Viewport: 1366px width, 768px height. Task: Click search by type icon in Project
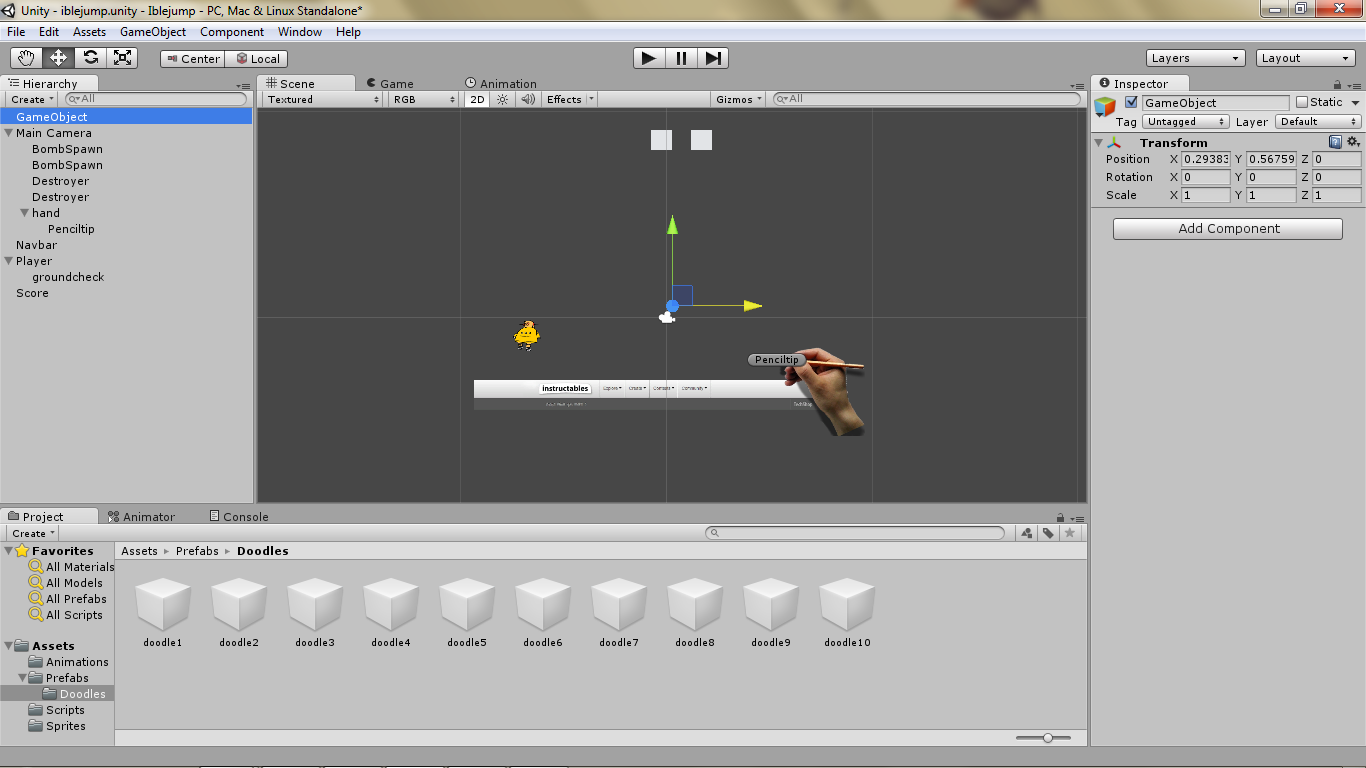1027,533
